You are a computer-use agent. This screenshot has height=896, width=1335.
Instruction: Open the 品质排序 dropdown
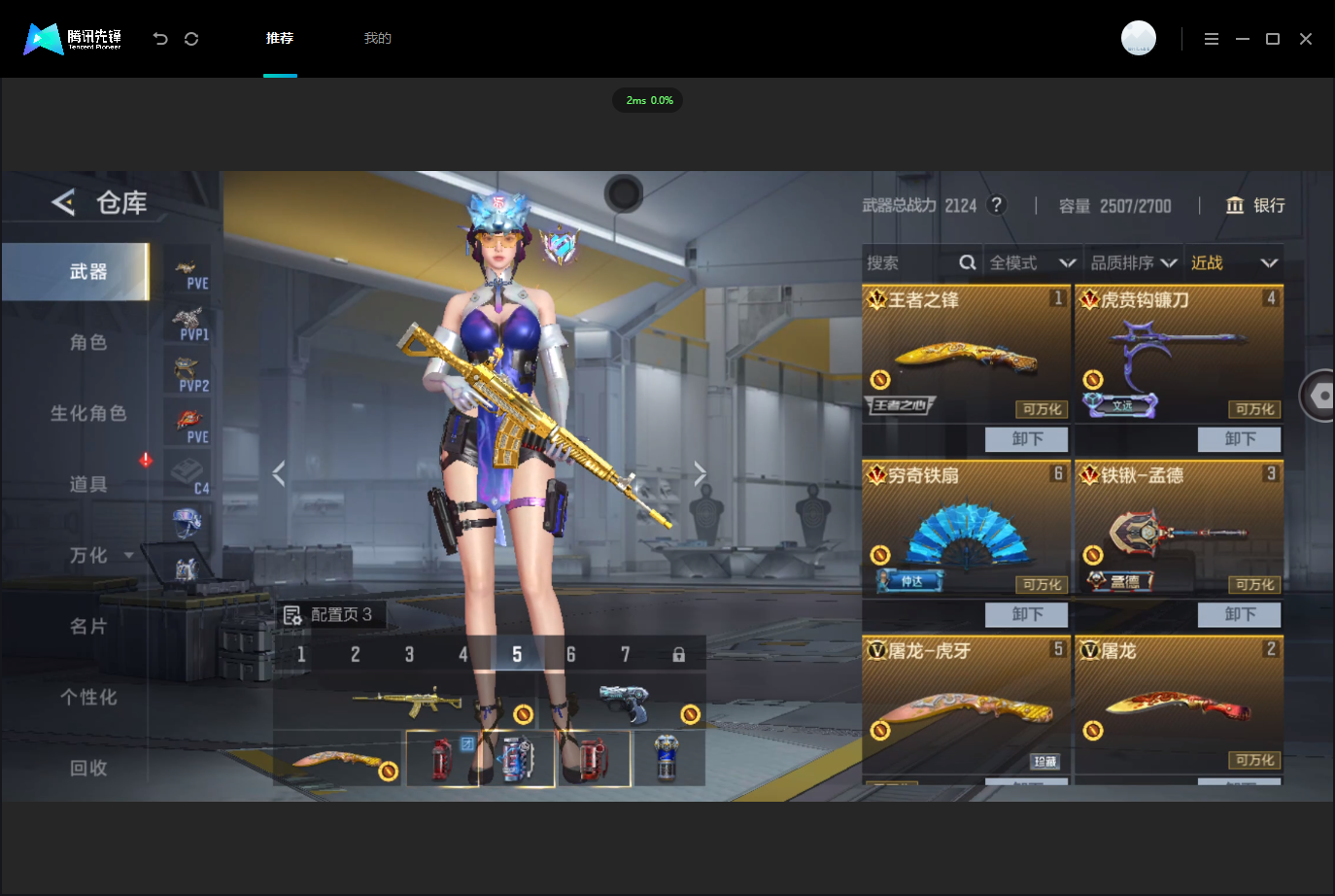pyautogui.click(x=1134, y=263)
